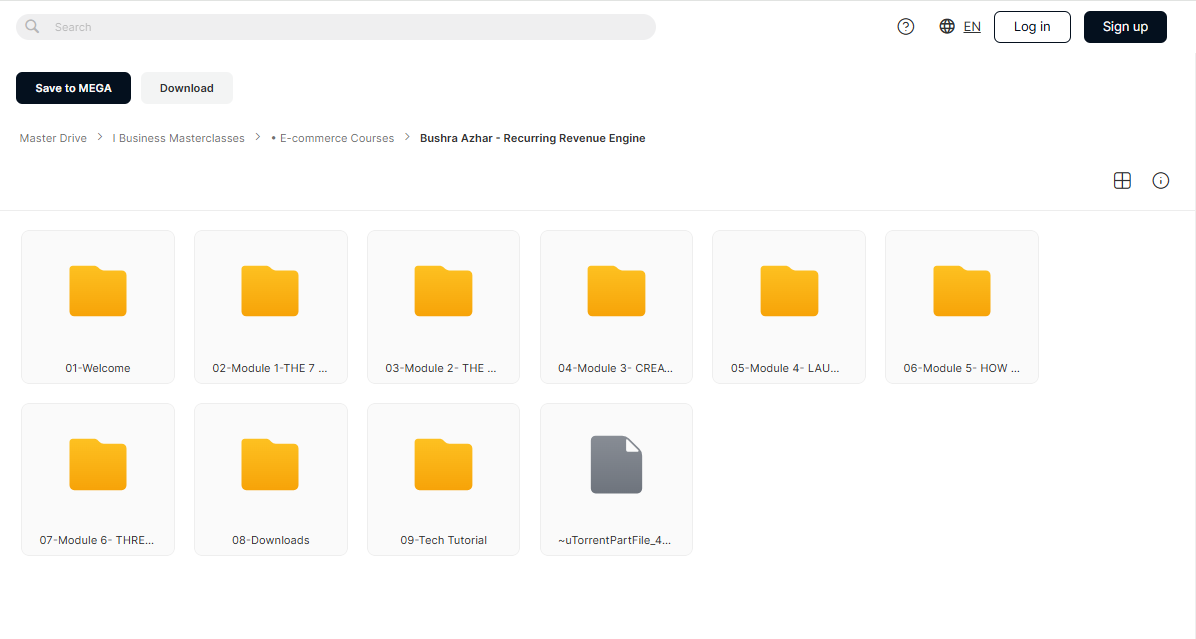Click the 04-Module 3- CREA label
Viewport: 1196px width, 639px height.
click(616, 368)
